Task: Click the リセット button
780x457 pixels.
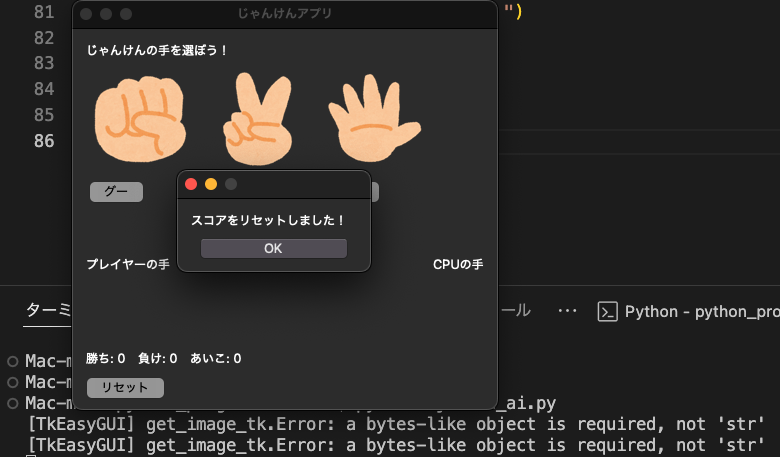Action: click(x=125, y=387)
